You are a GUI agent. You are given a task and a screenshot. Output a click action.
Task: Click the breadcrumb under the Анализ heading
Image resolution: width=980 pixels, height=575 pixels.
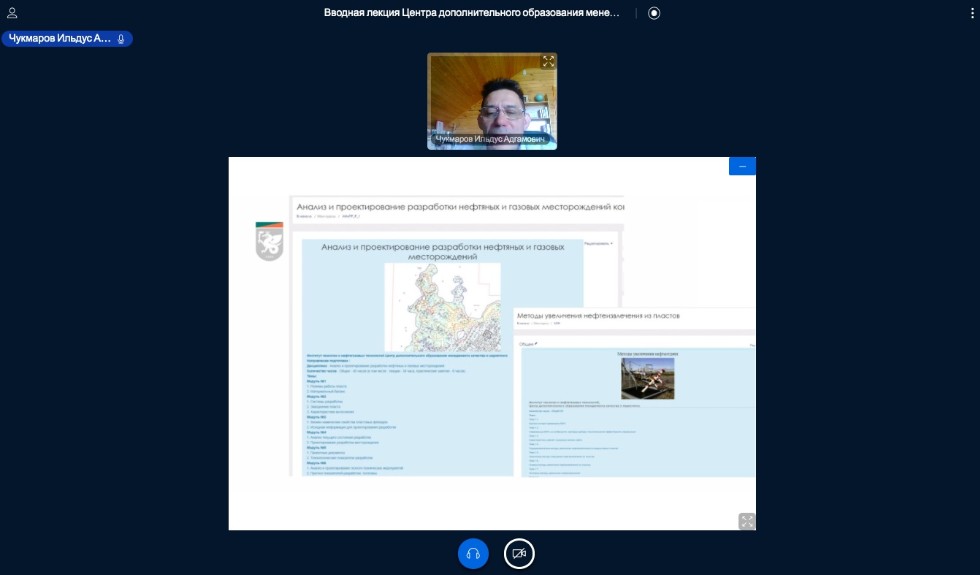tap(327, 215)
